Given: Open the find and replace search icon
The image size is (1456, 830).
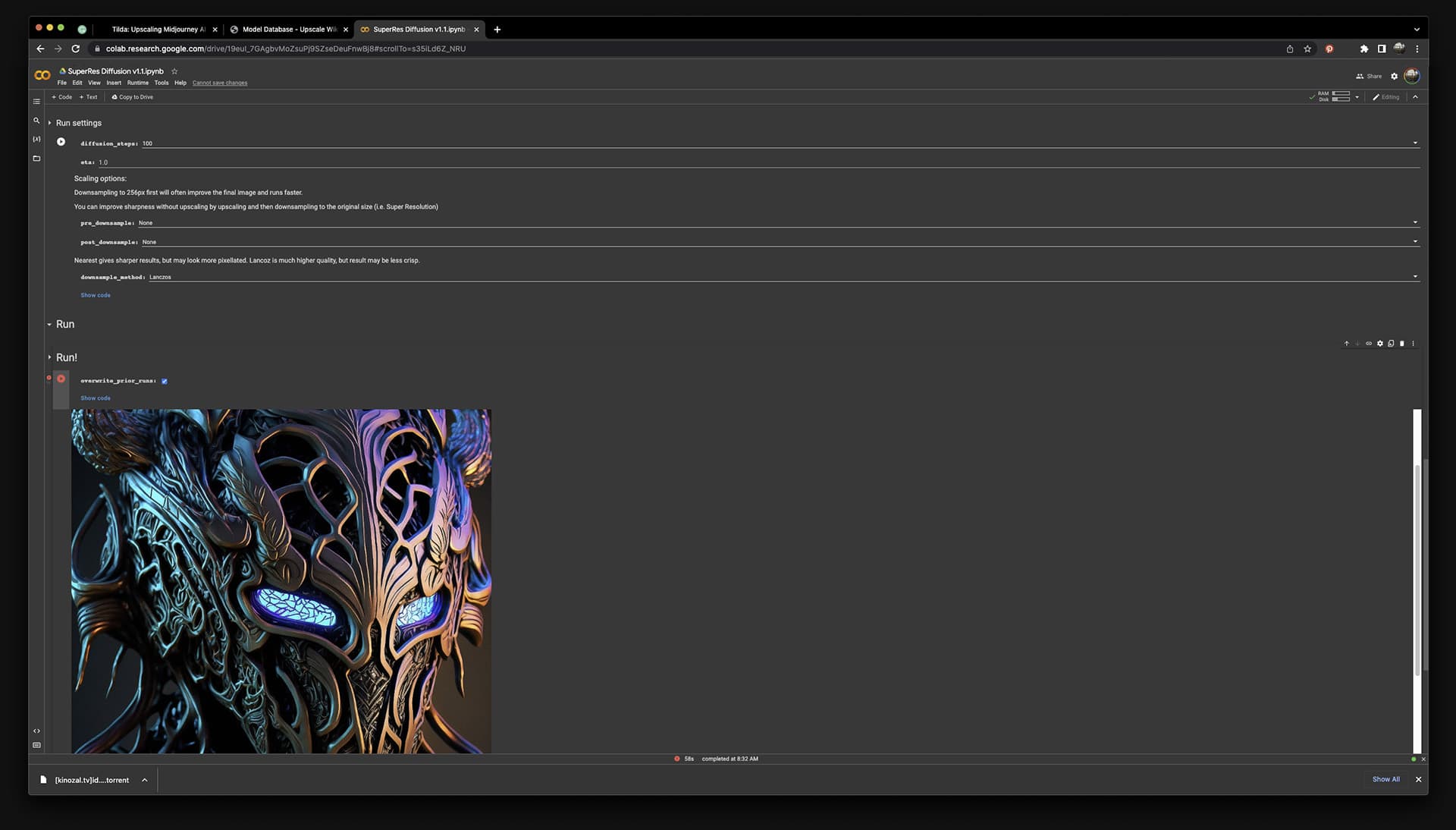Looking at the screenshot, I should click(x=36, y=121).
